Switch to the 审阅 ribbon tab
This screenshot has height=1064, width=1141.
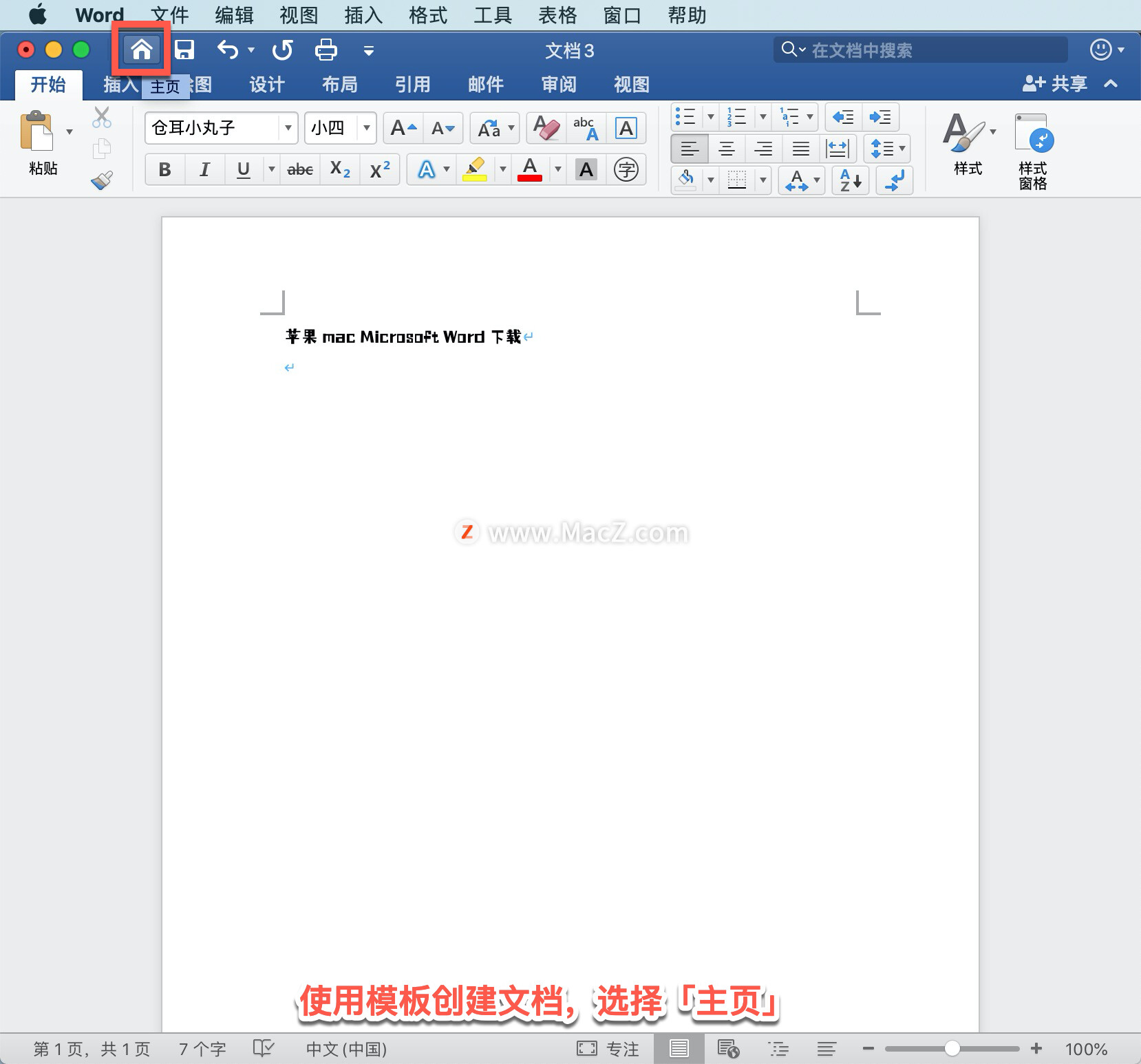559,85
